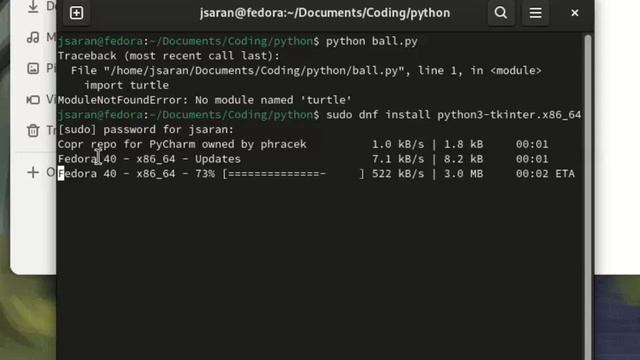640x360 pixels.
Task: Click the 'python ball.py' command text
Action: (x=371, y=41)
